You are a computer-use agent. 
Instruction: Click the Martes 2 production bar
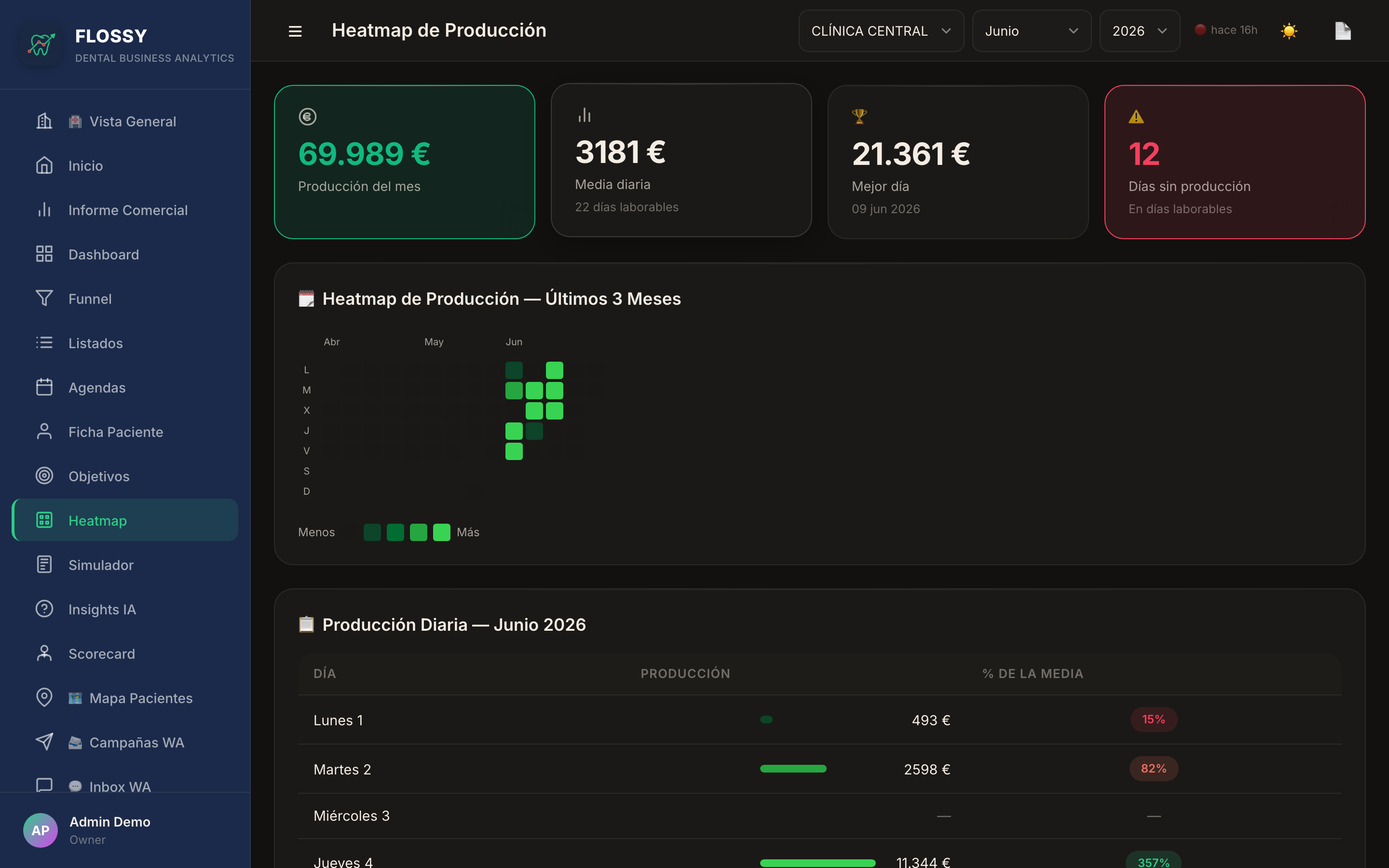click(x=793, y=769)
